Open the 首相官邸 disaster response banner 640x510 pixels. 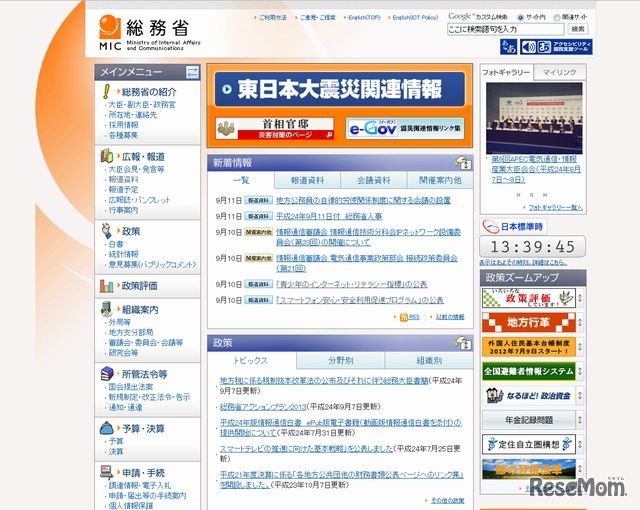click(x=275, y=129)
